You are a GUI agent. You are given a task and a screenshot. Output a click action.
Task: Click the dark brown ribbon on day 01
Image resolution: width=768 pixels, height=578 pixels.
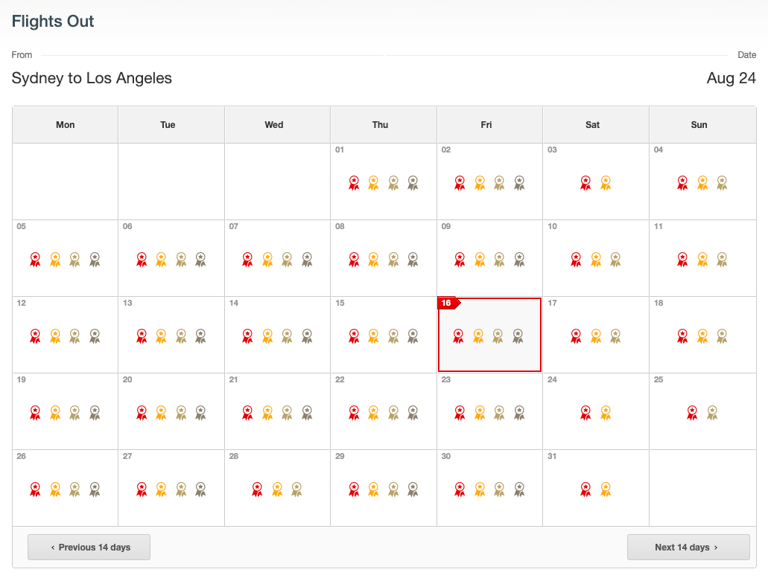[413, 183]
